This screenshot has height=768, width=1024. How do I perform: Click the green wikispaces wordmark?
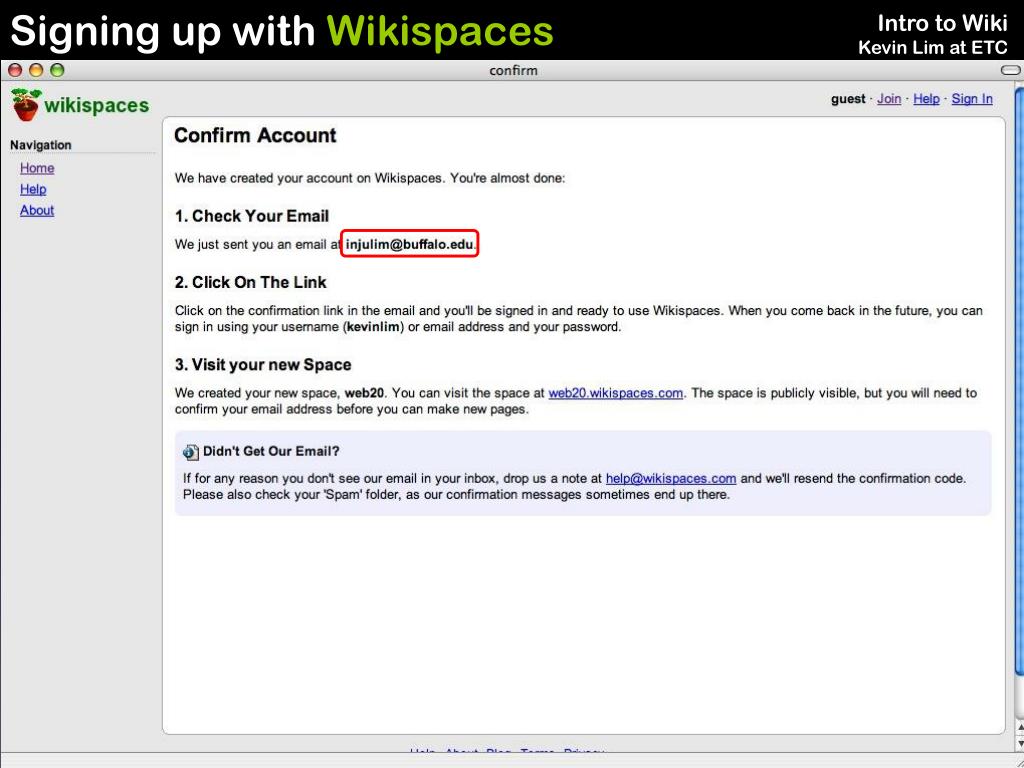(96, 105)
